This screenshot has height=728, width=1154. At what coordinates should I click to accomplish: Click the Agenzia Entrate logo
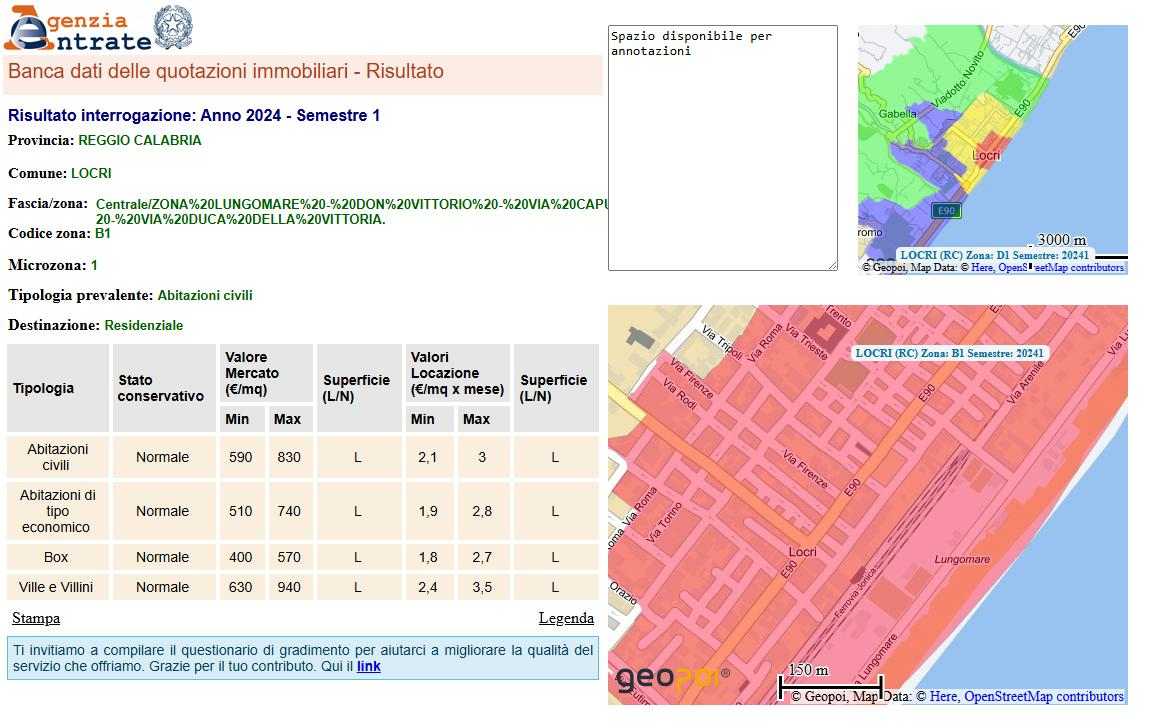coord(78,28)
